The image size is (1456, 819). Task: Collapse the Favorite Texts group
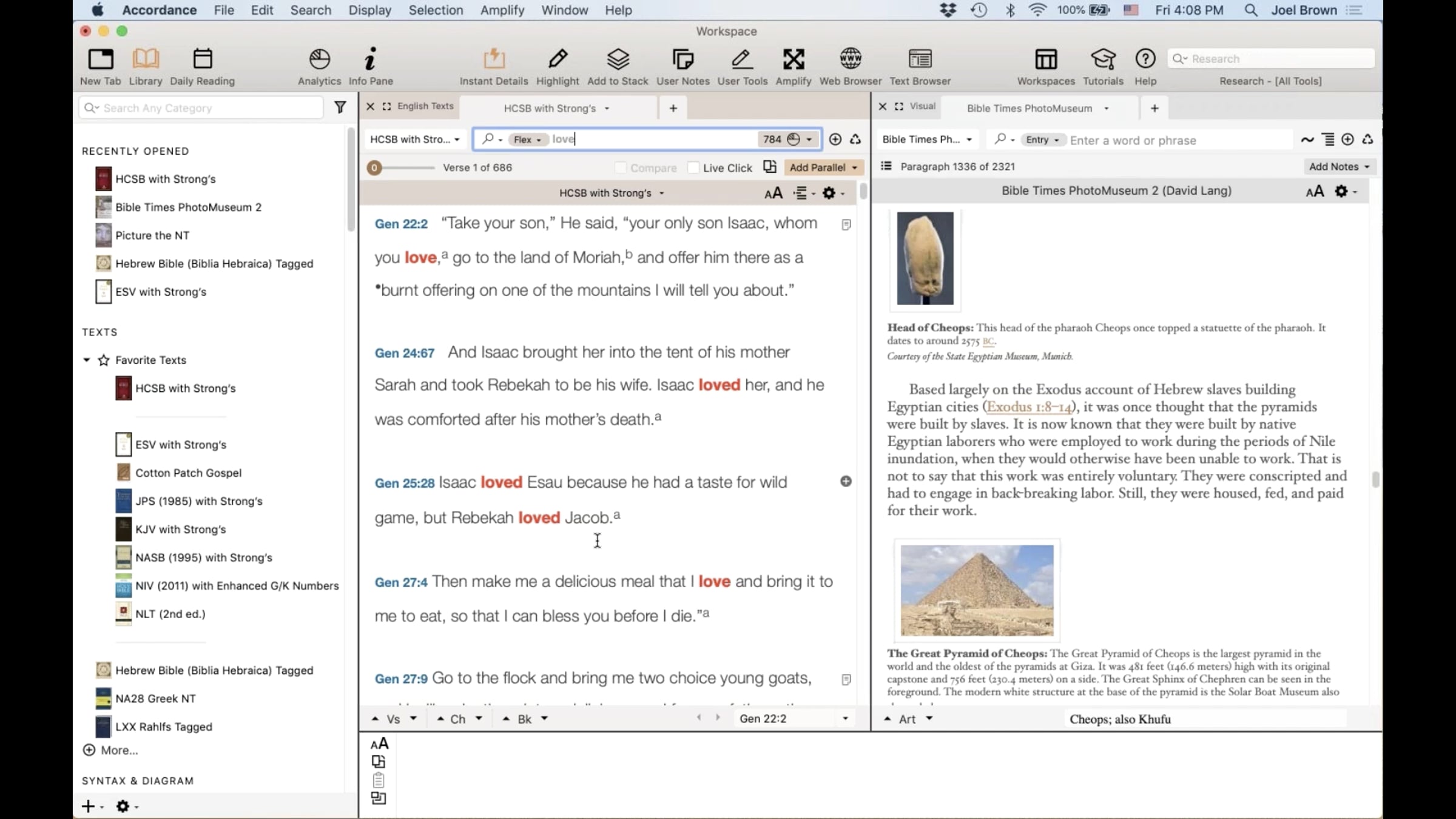[x=87, y=360]
